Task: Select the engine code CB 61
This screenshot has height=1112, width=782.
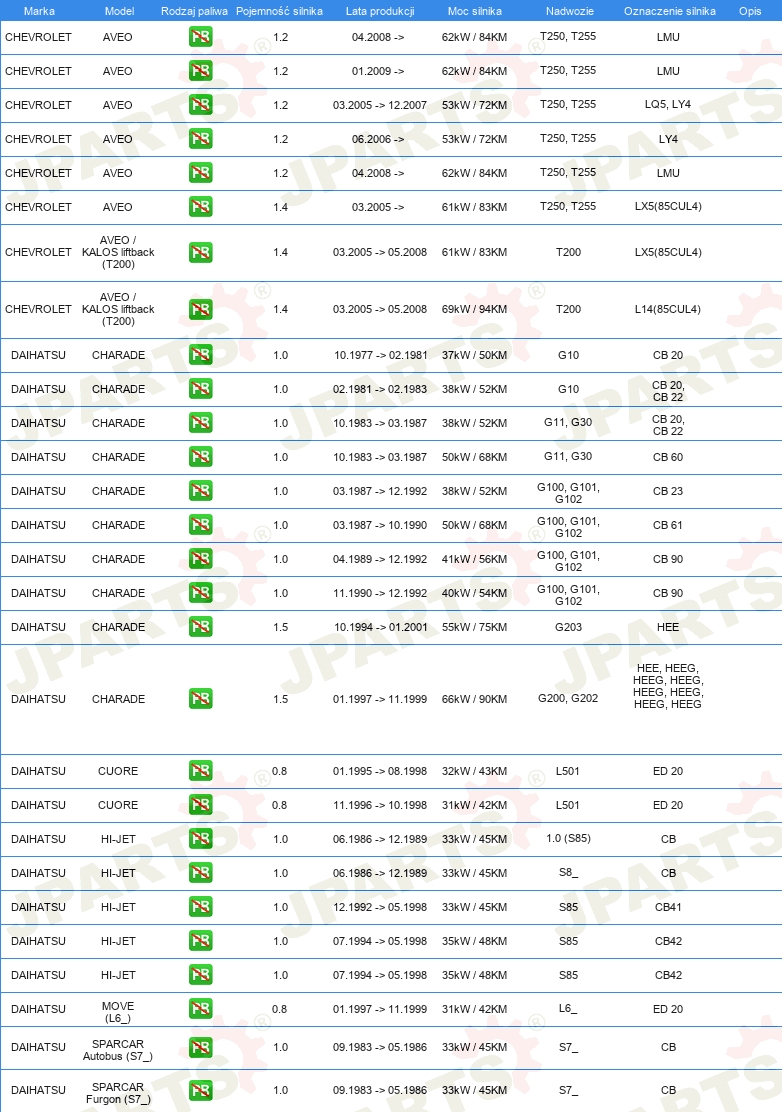Action: [x=668, y=526]
